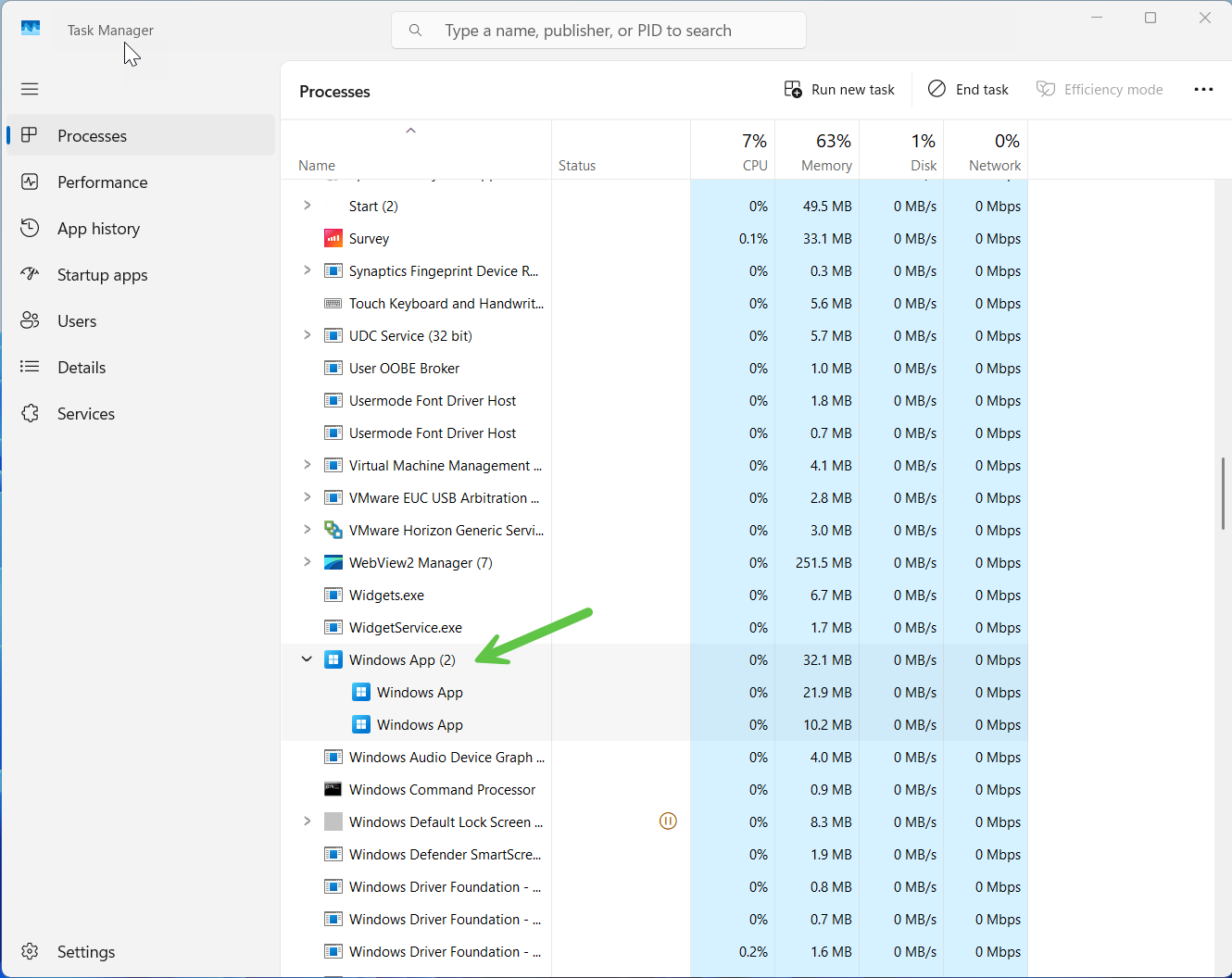Viewport: 1232px width, 978px height.
Task: Click the Startup apps gauge icon
Action: (30, 274)
